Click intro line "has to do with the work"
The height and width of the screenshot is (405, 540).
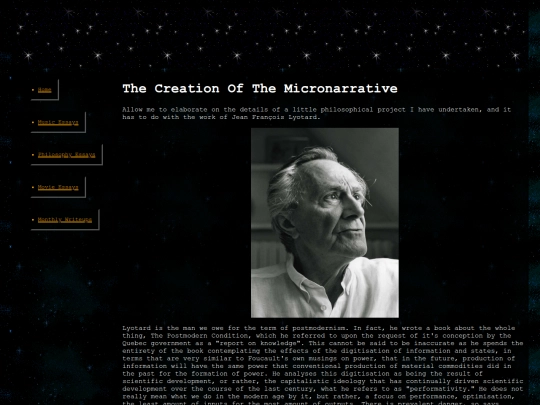[x=221, y=117]
